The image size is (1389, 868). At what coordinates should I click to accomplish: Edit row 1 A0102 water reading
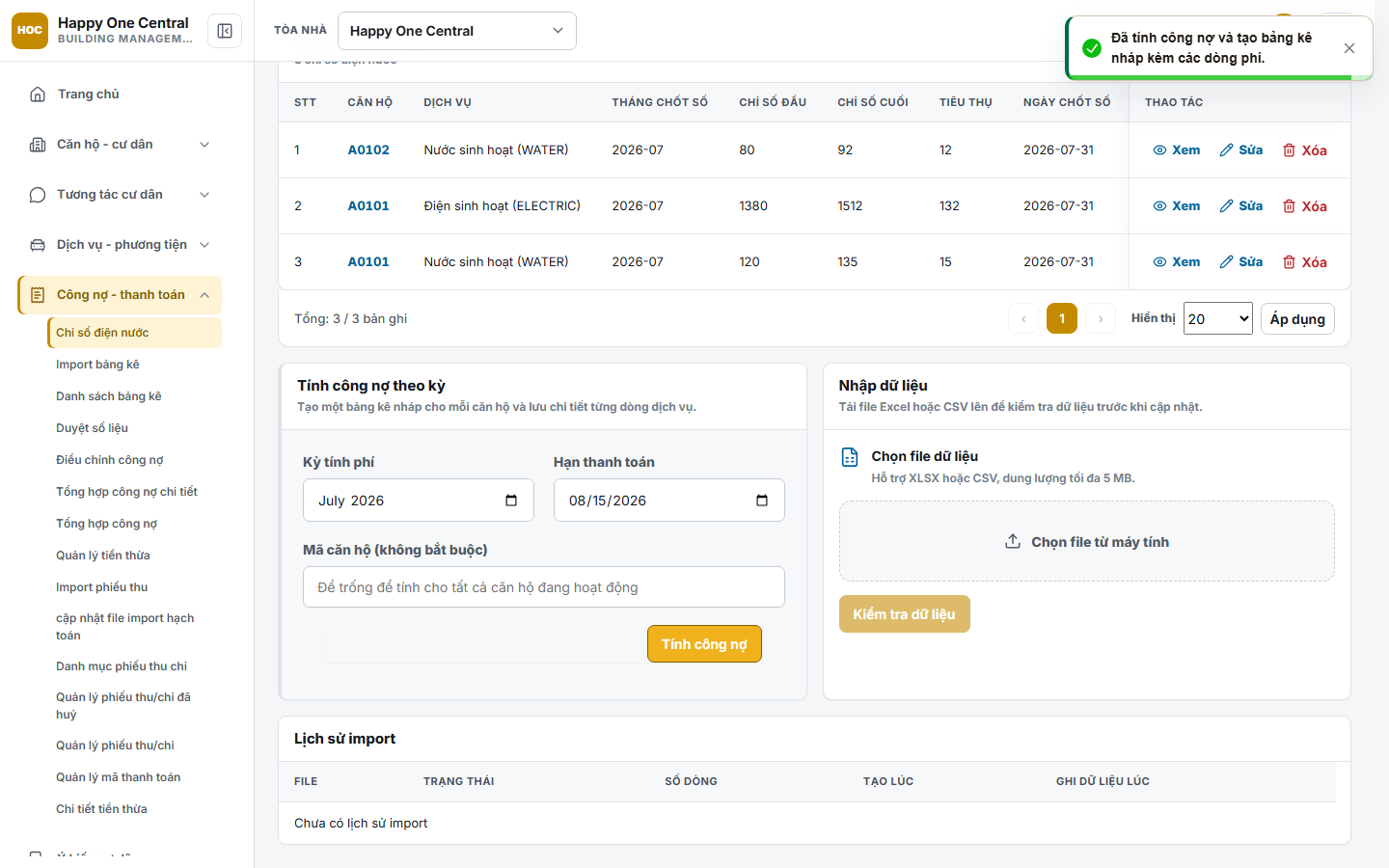pos(1241,150)
